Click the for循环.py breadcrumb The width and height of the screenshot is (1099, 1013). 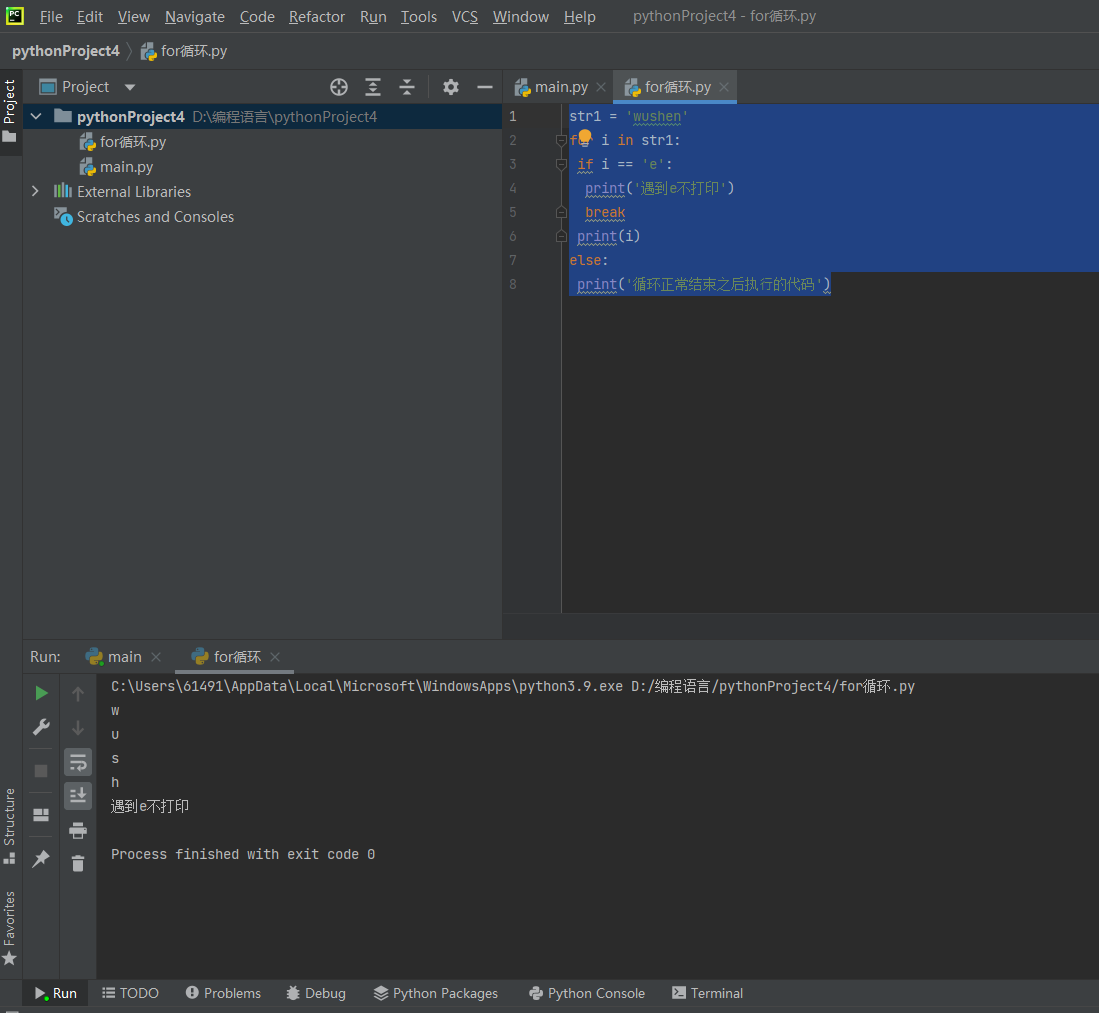[x=184, y=51]
